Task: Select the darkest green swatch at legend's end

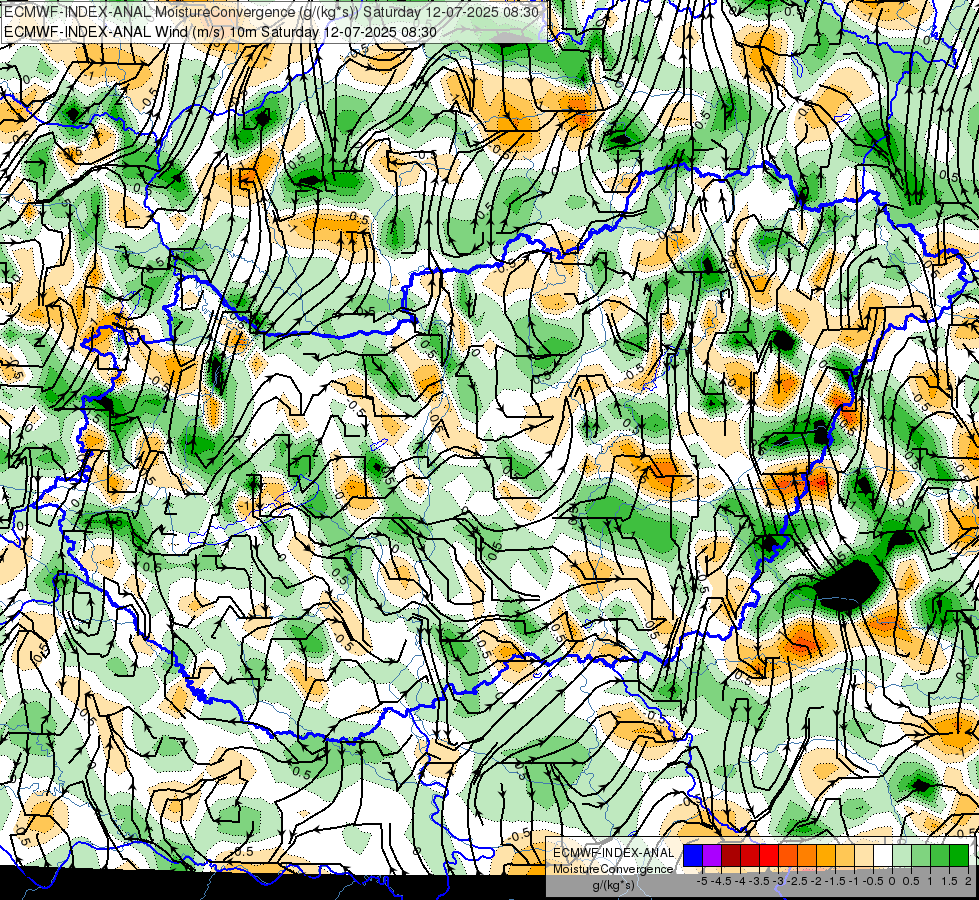Action: pyautogui.click(x=959, y=855)
